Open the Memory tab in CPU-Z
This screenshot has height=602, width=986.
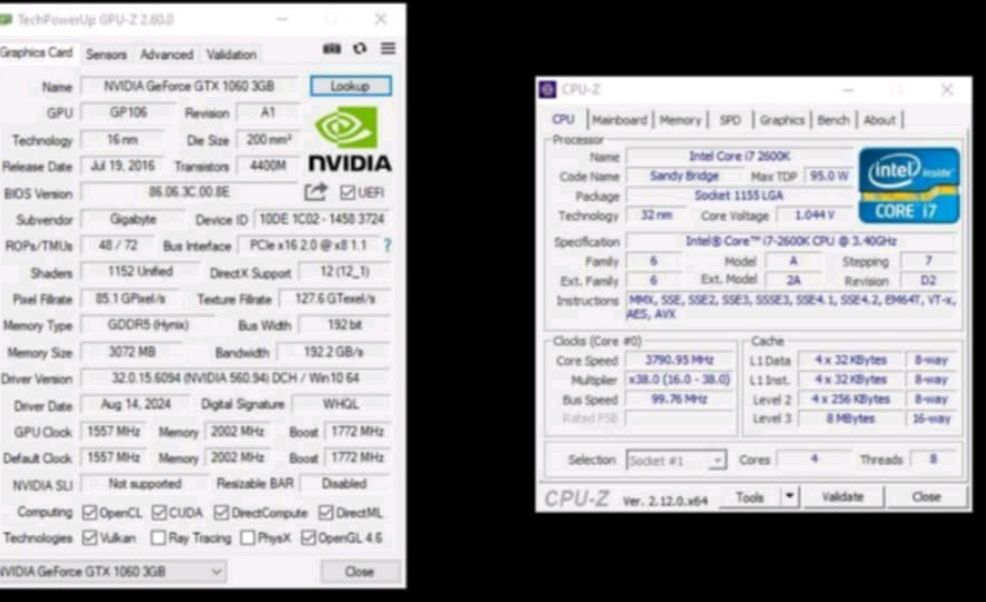click(680, 120)
